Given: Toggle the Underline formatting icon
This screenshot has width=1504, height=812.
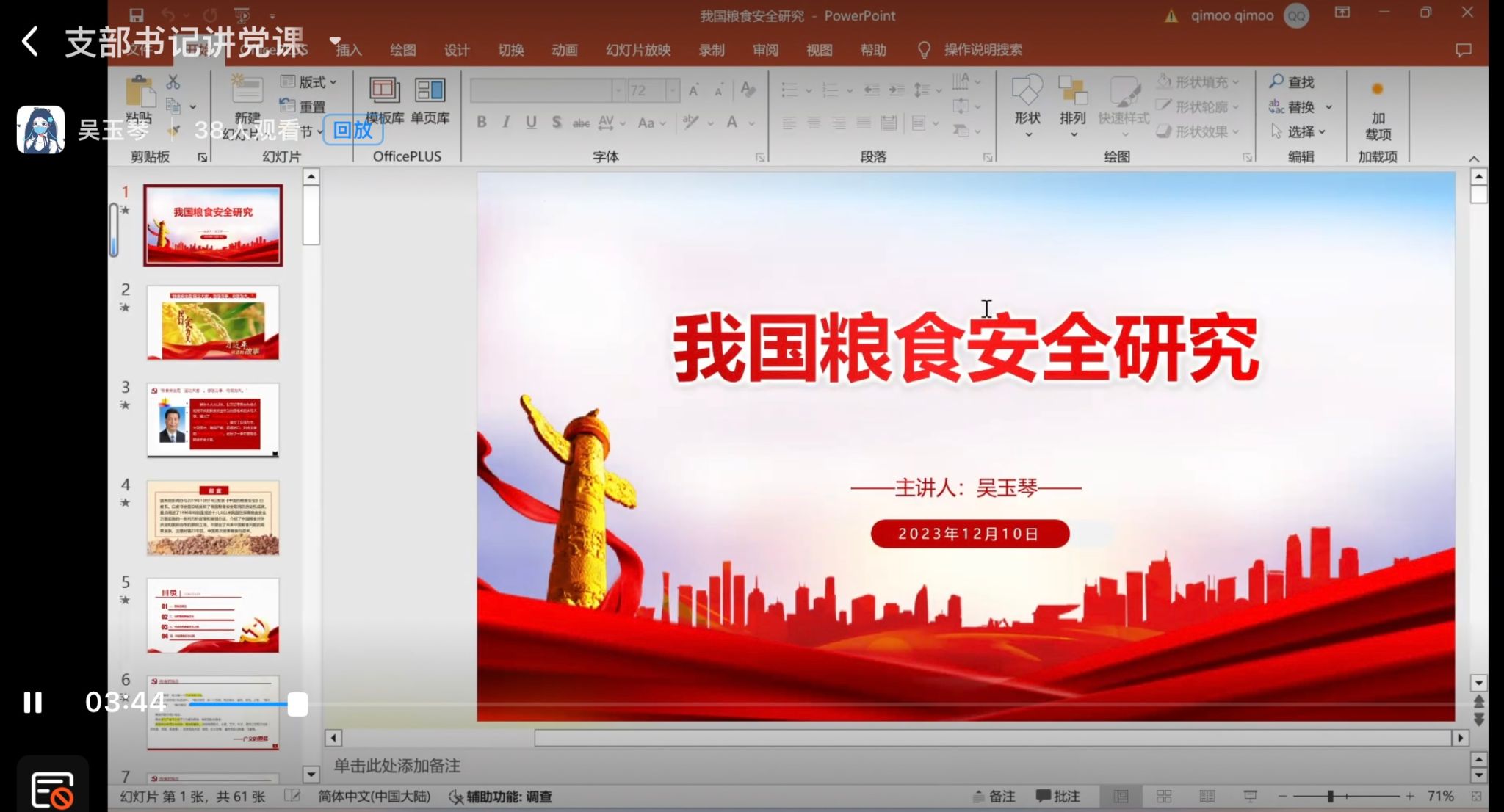Looking at the screenshot, I should coord(531,123).
